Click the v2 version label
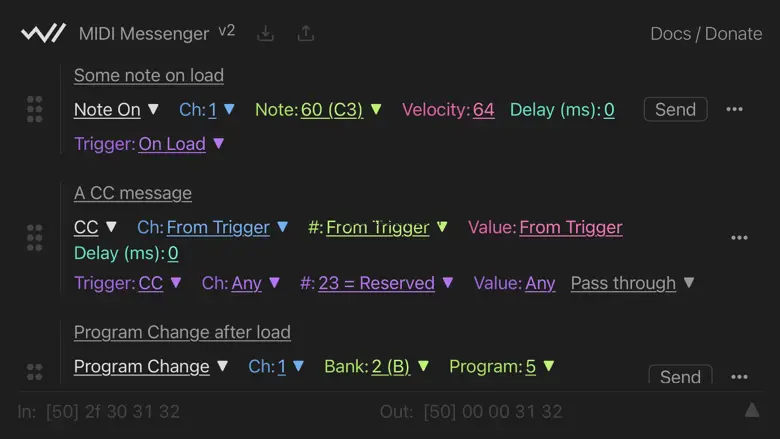The image size is (780, 439). [x=227, y=30]
